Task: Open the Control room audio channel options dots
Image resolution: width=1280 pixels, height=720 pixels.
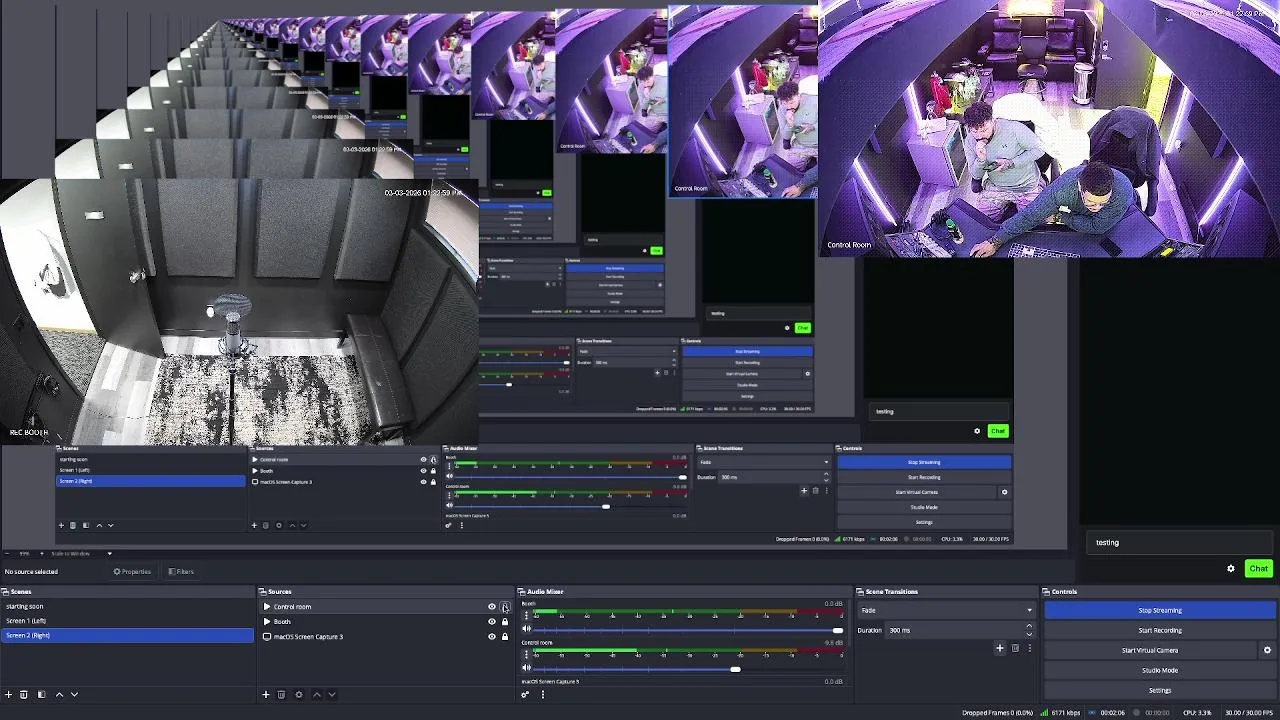Action: [x=526, y=654]
